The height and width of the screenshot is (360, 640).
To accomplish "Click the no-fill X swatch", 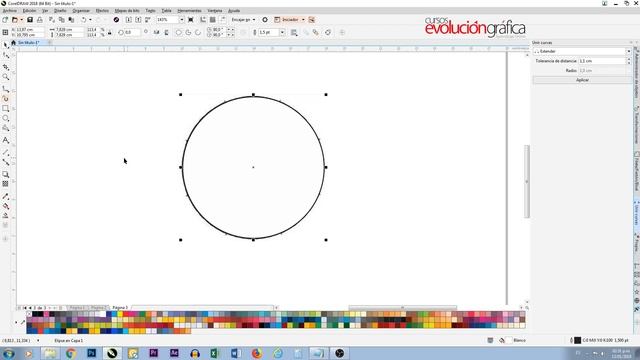I will 29,314.
